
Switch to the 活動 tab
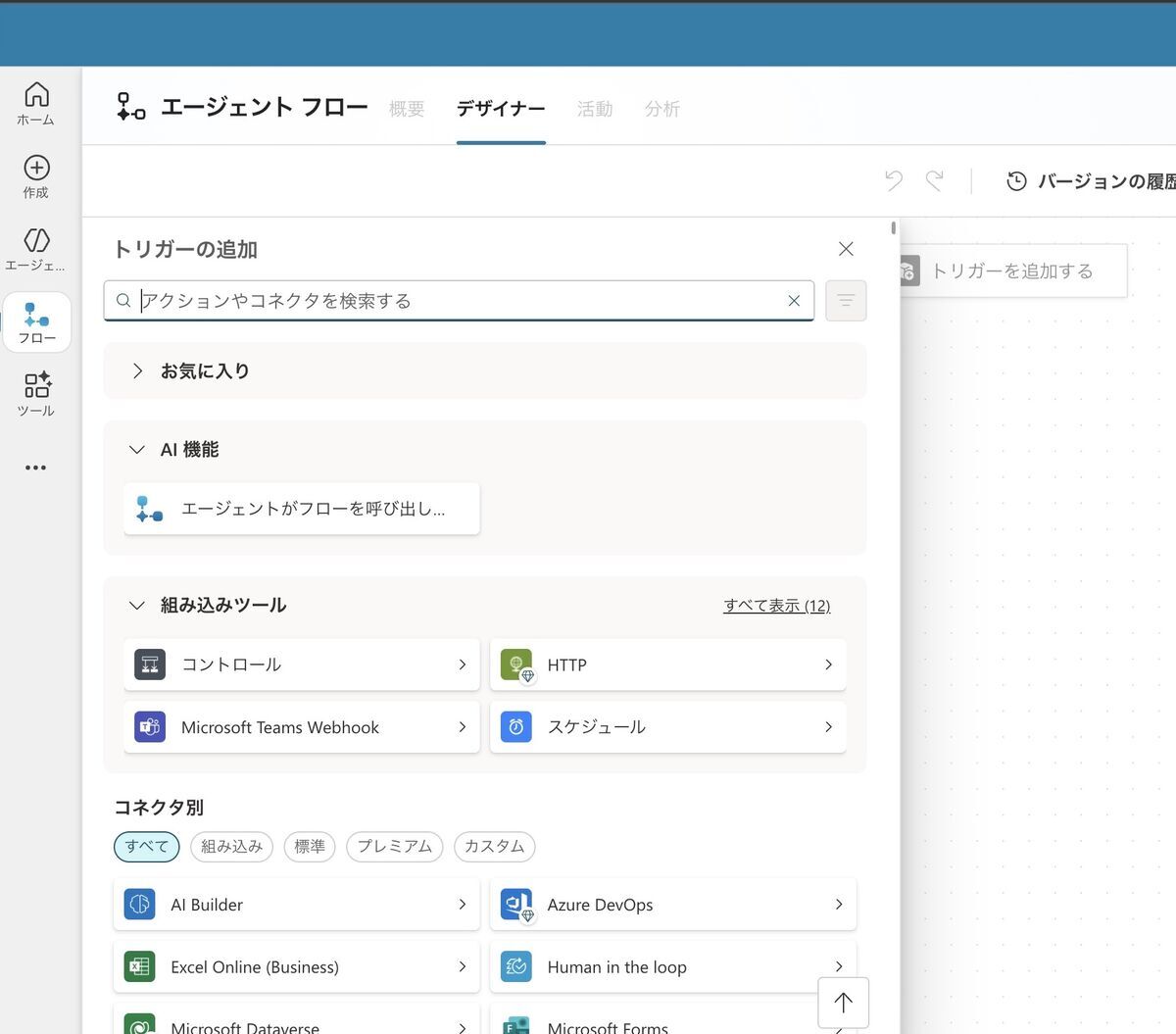pos(595,109)
